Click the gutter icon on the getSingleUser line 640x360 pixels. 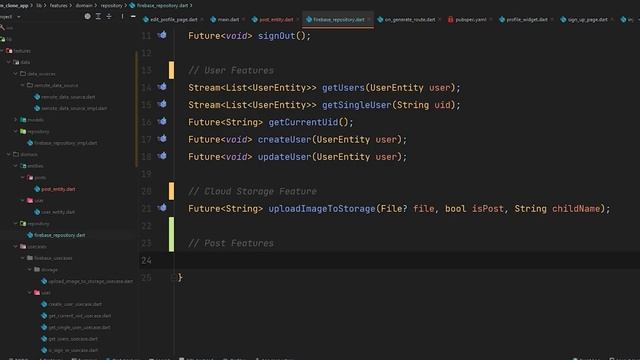162,104
